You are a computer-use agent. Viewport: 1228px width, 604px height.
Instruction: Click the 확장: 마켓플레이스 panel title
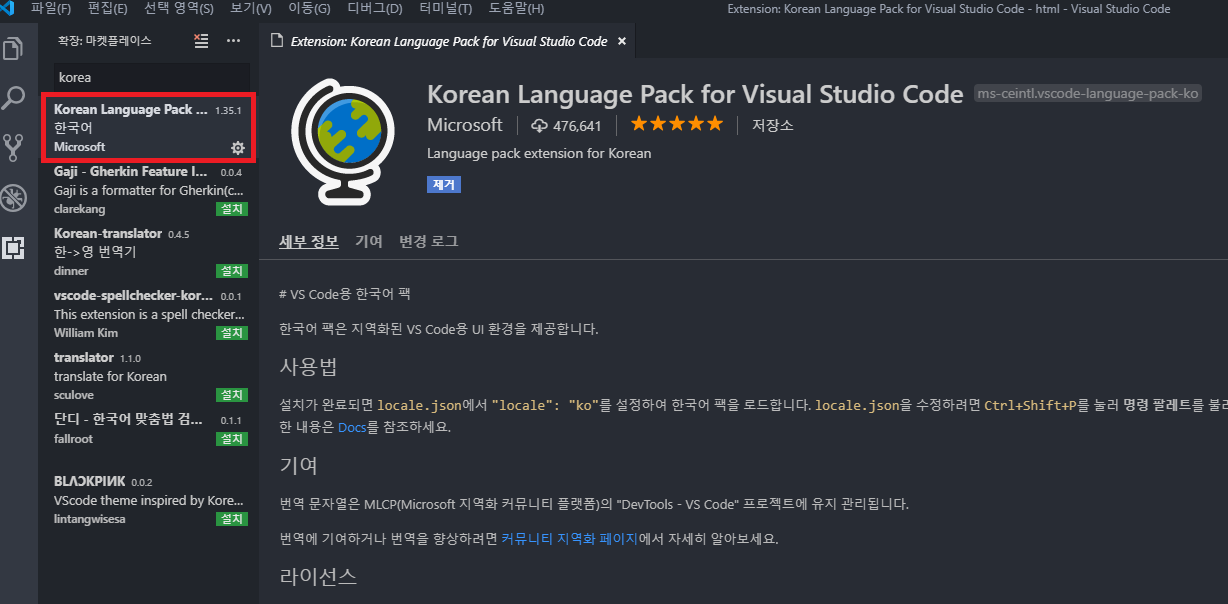(105, 41)
